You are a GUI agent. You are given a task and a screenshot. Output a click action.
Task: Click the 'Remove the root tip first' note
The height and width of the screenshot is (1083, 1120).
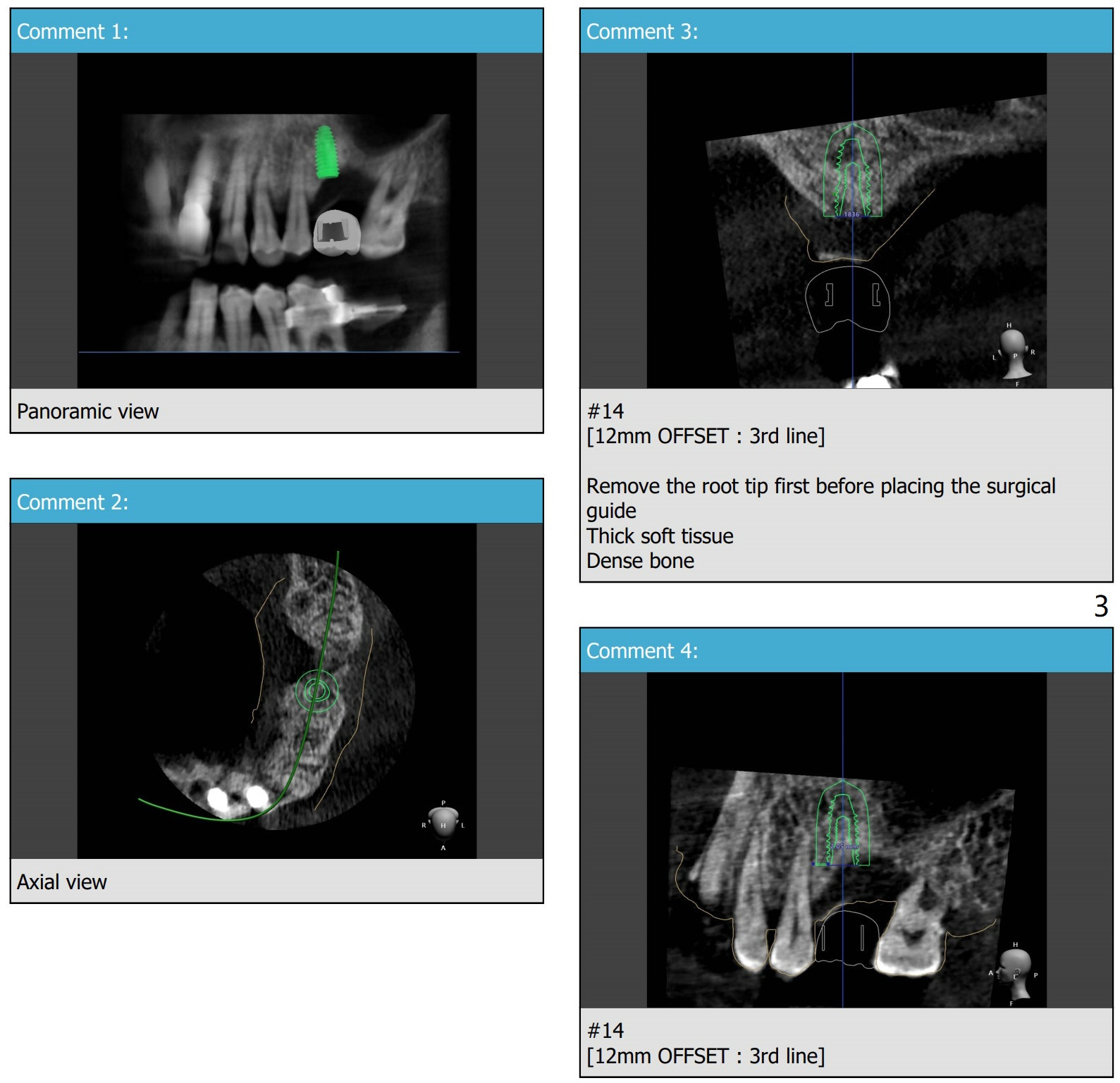click(x=820, y=487)
